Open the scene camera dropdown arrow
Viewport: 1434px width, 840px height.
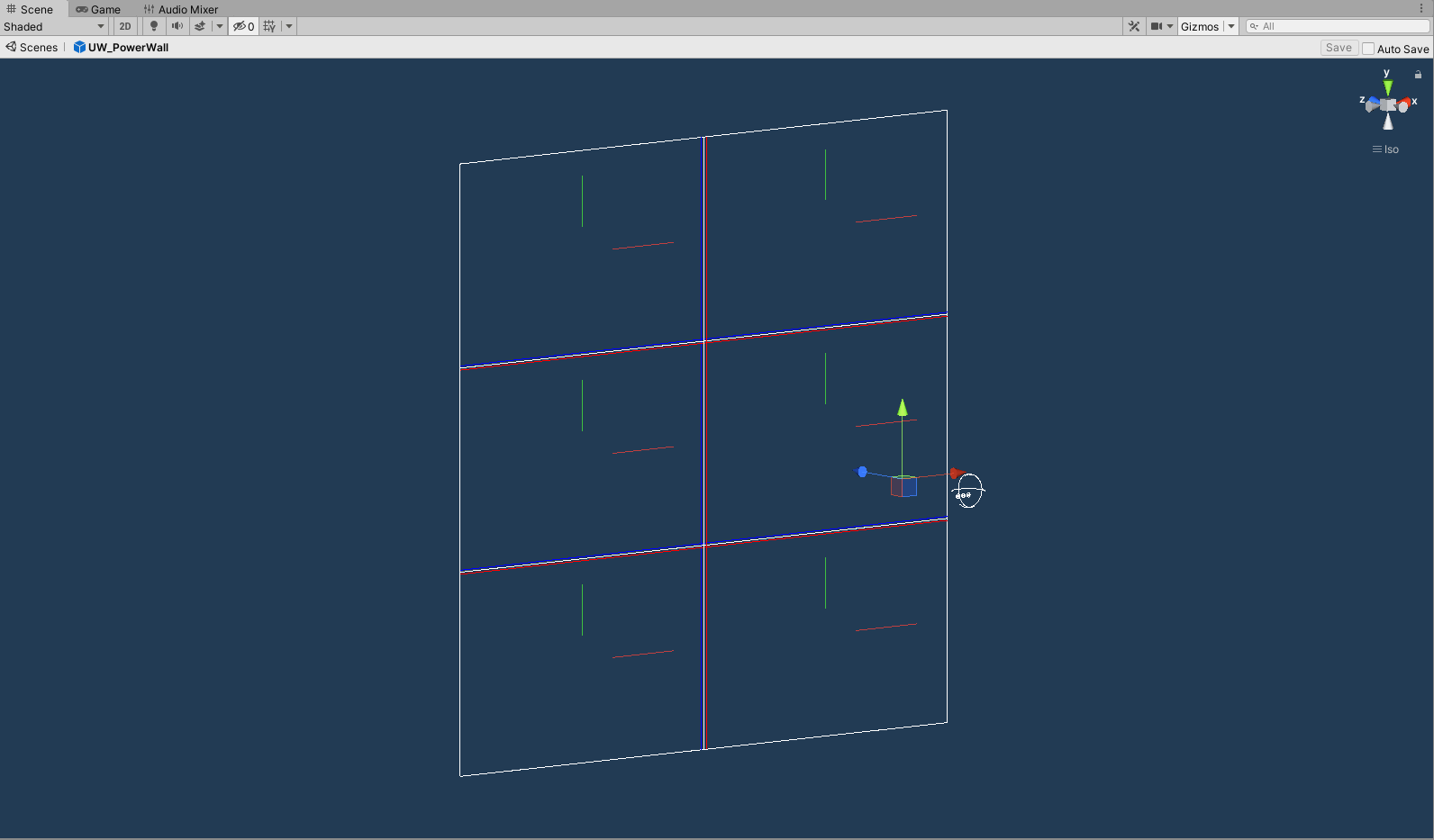pos(1171,26)
